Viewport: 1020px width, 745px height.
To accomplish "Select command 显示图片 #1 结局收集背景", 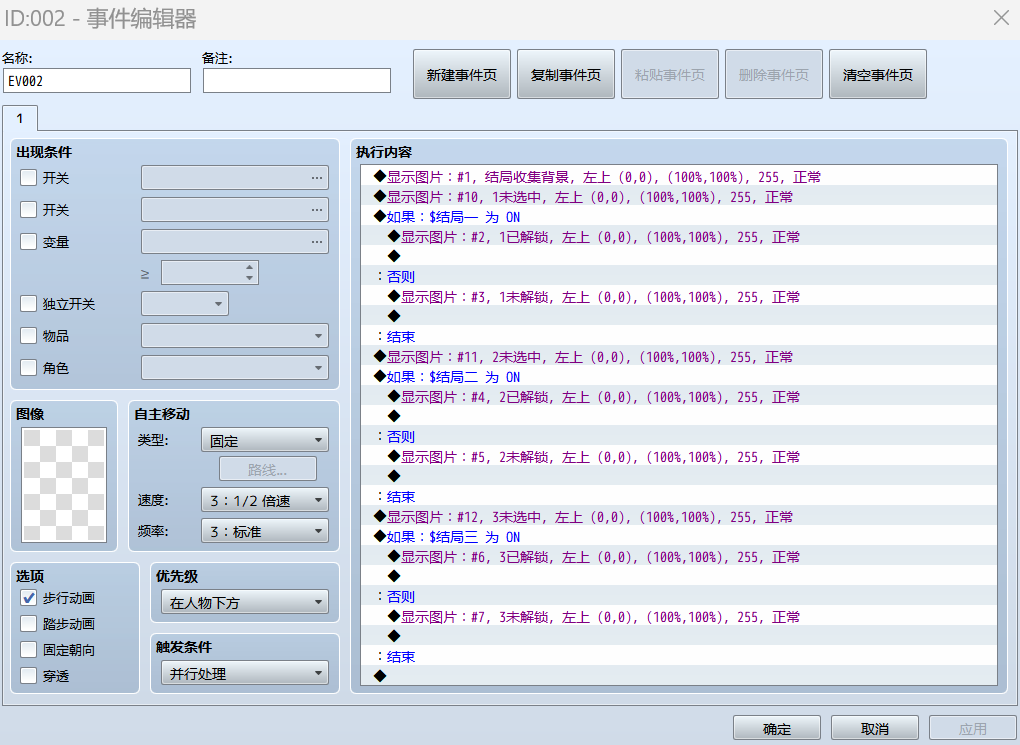I will [x=678, y=176].
